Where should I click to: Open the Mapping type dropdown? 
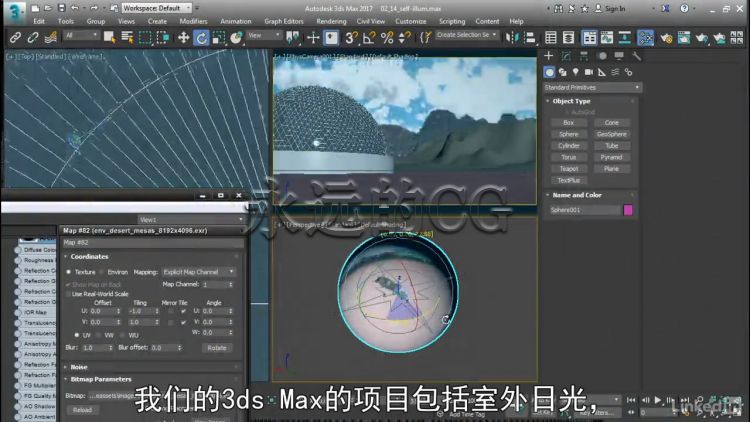pyautogui.click(x=199, y=272)
